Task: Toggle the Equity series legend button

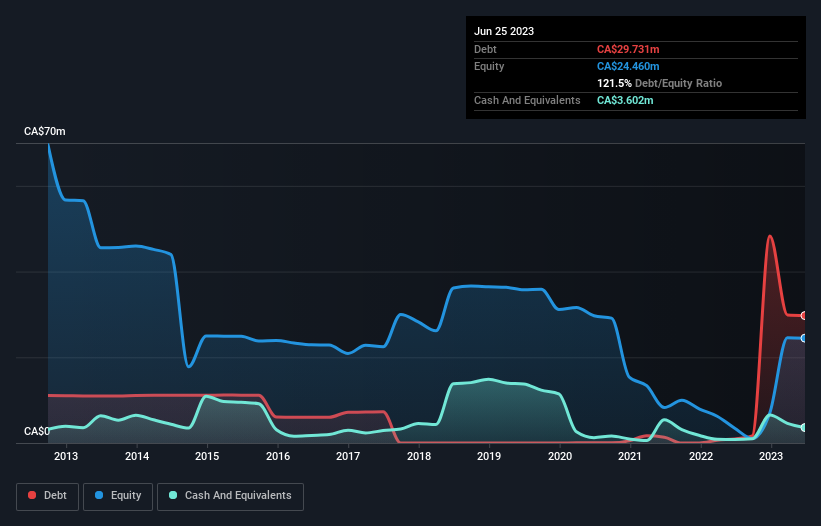Action: pyautogui.click(x=118, y=496)
